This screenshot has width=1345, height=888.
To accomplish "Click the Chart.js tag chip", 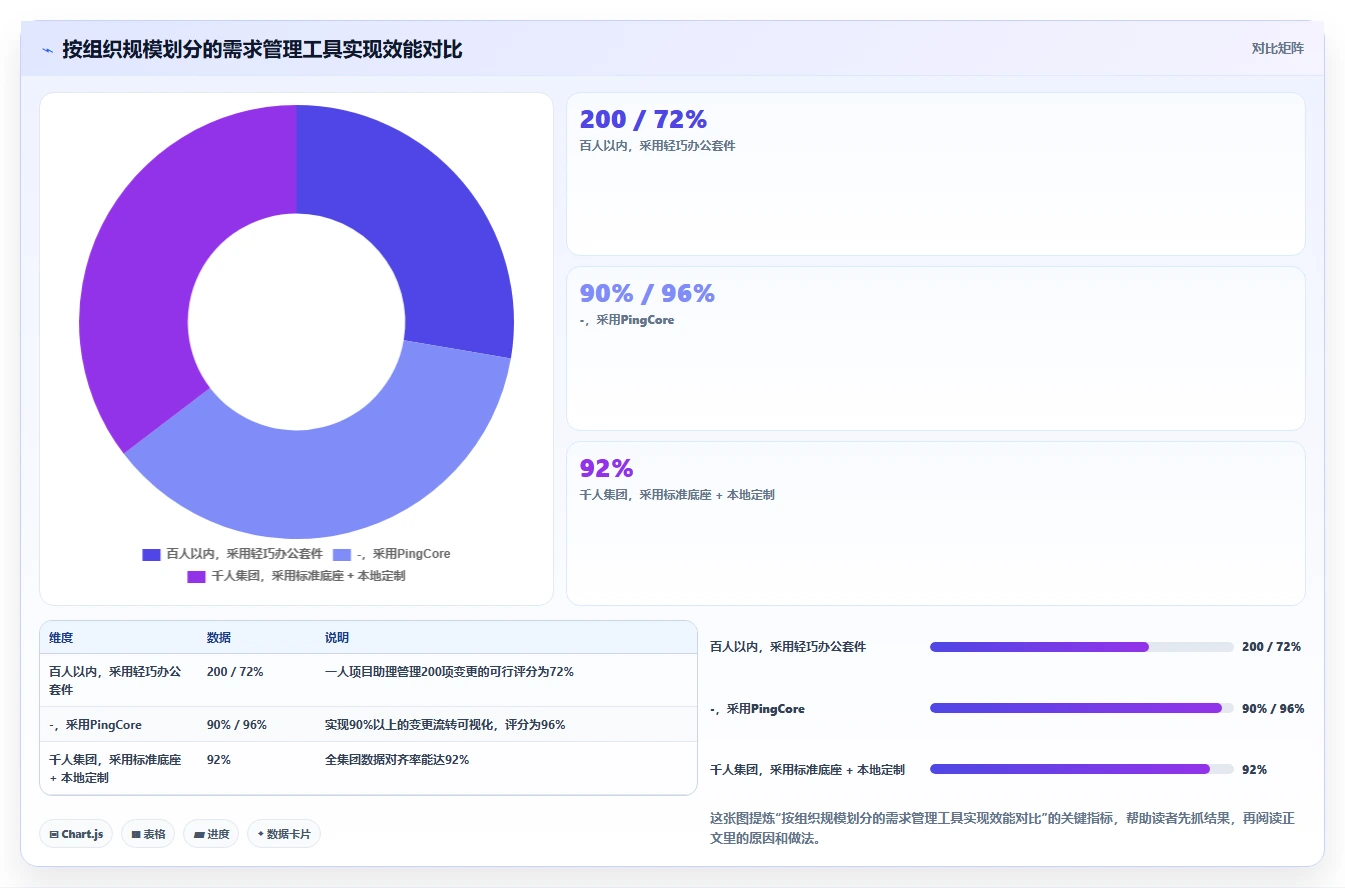I will (76, 834).
